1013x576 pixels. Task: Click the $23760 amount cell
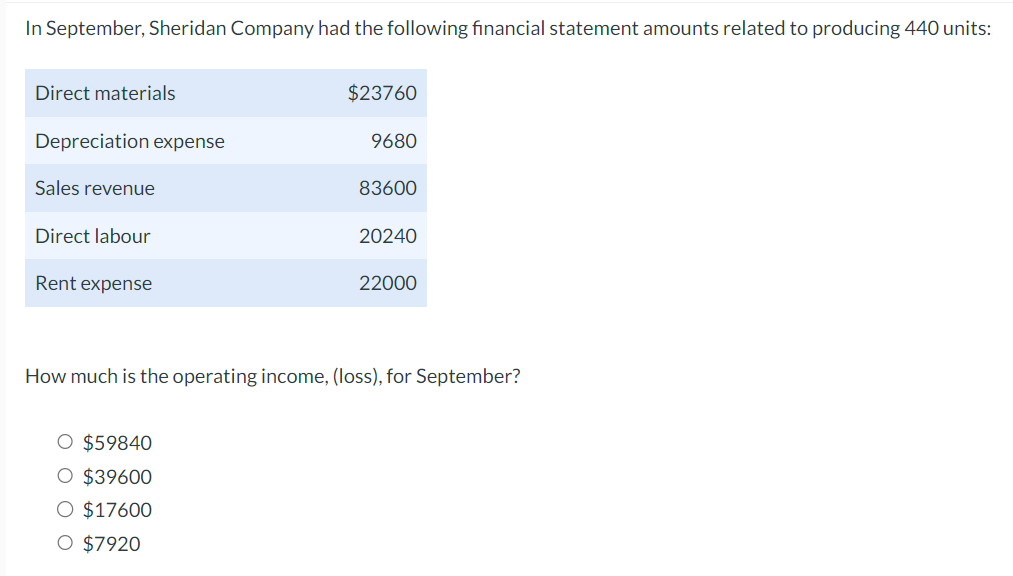pyautogui.click(x=382, y=93)
